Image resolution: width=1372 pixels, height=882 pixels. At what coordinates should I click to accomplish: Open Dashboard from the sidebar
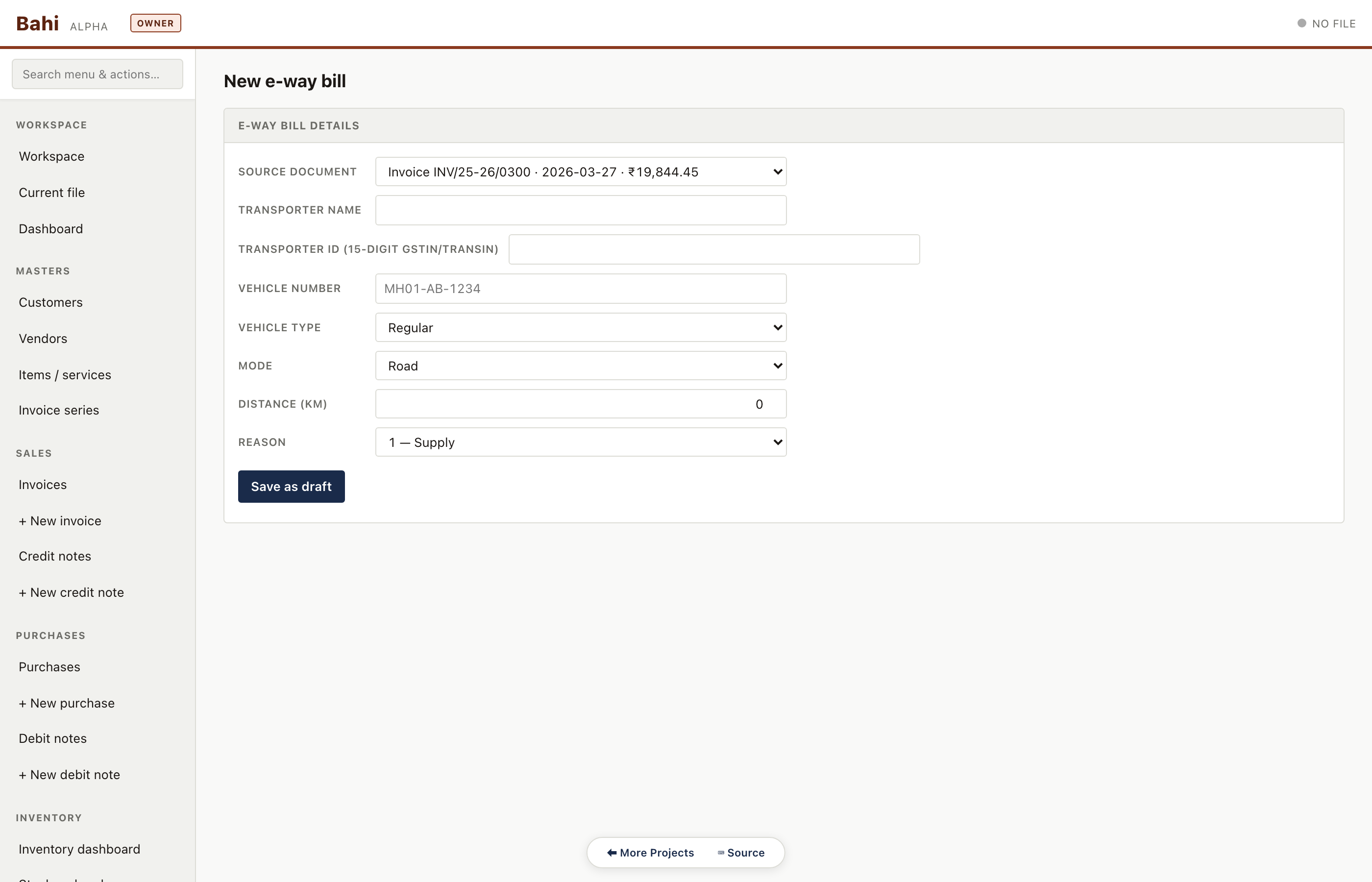pyautogui.click(x=51, y=229)
